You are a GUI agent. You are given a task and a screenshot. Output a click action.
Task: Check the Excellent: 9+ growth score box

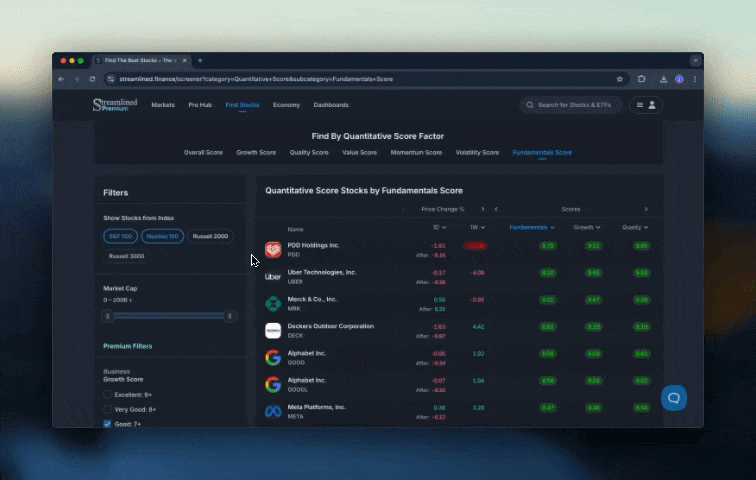coord(107,394)
